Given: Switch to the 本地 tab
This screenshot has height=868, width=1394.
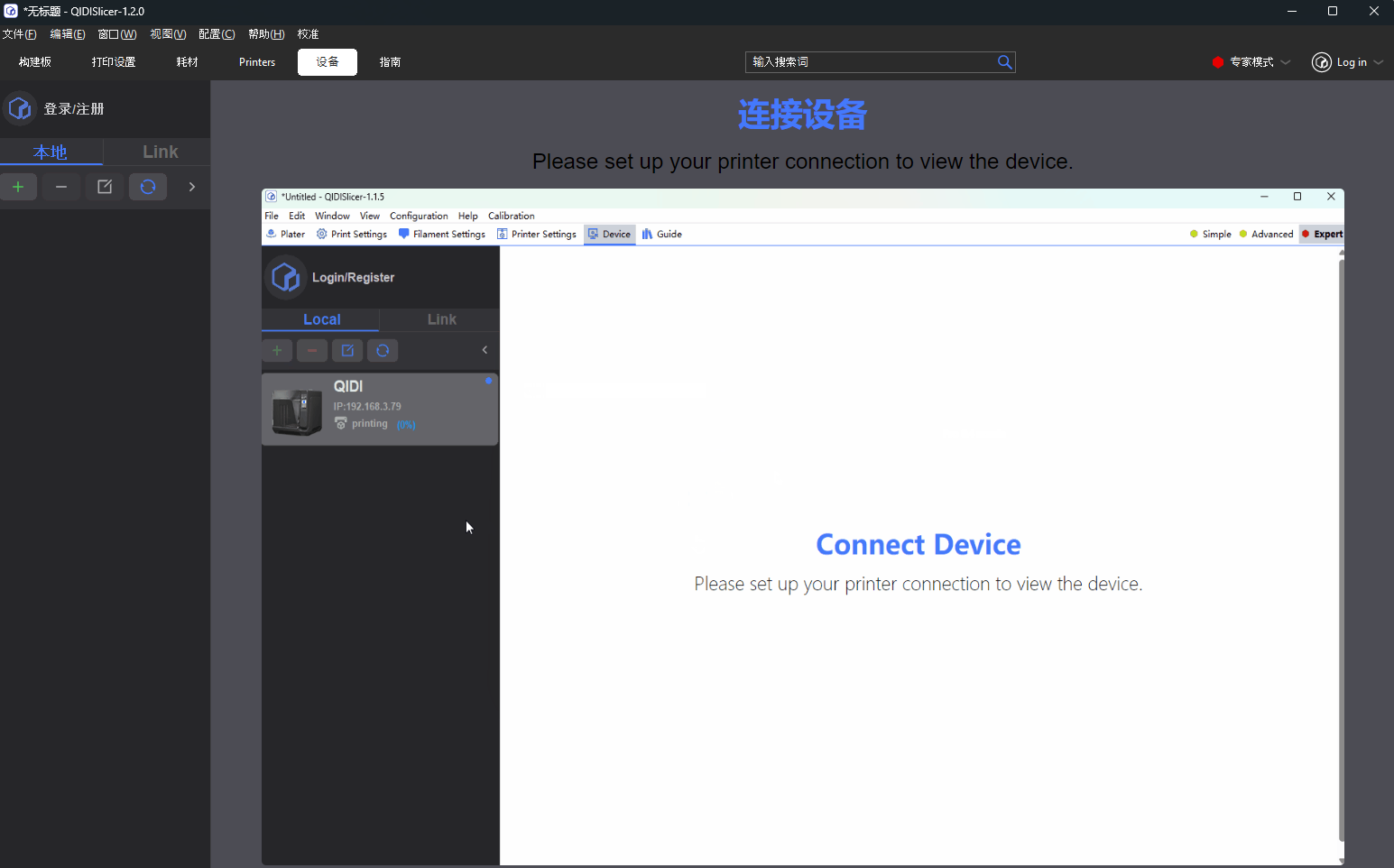Looking at the screenshot, I should (x=51, y=152).
